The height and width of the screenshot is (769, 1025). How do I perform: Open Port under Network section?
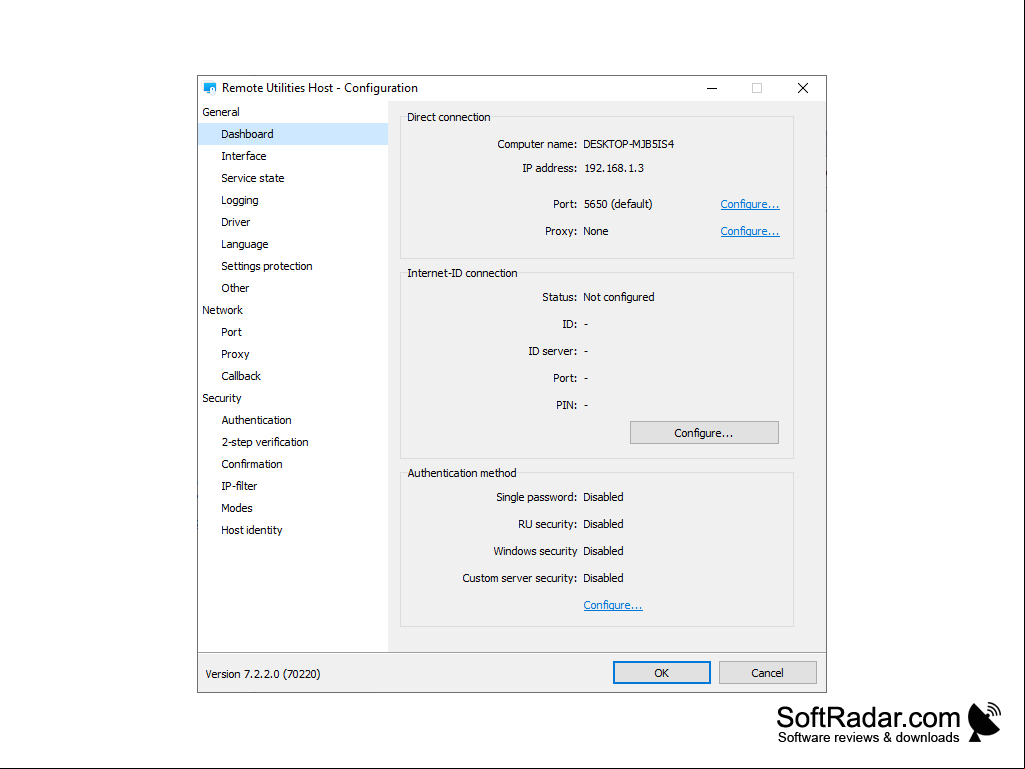point(231,332)
